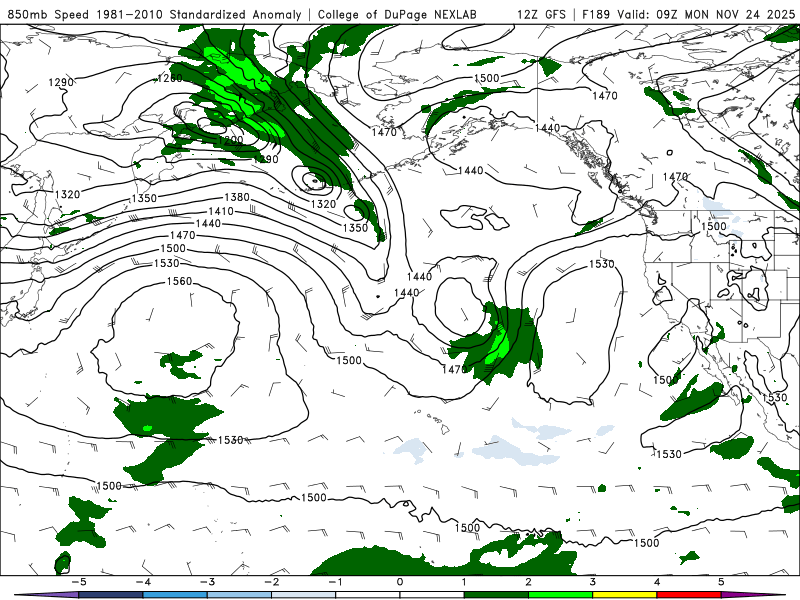This screenshot has width=800, height=600.
Task: Select the blue -4 to -3 colorbar segment
Action: click(x=175, y=595)
